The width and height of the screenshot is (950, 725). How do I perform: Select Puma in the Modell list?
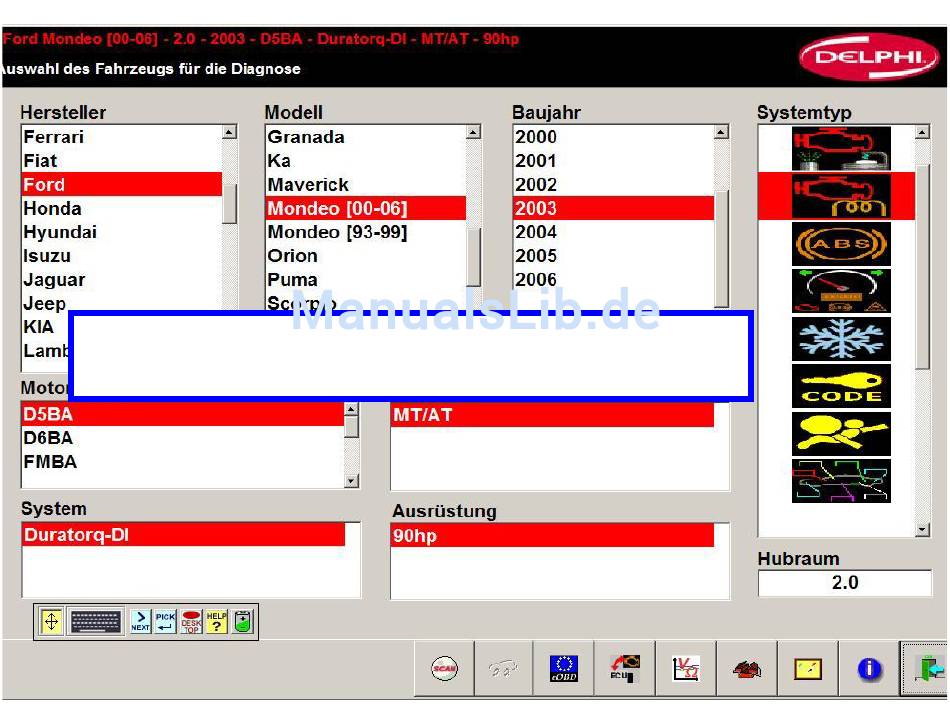pos(366,279)
